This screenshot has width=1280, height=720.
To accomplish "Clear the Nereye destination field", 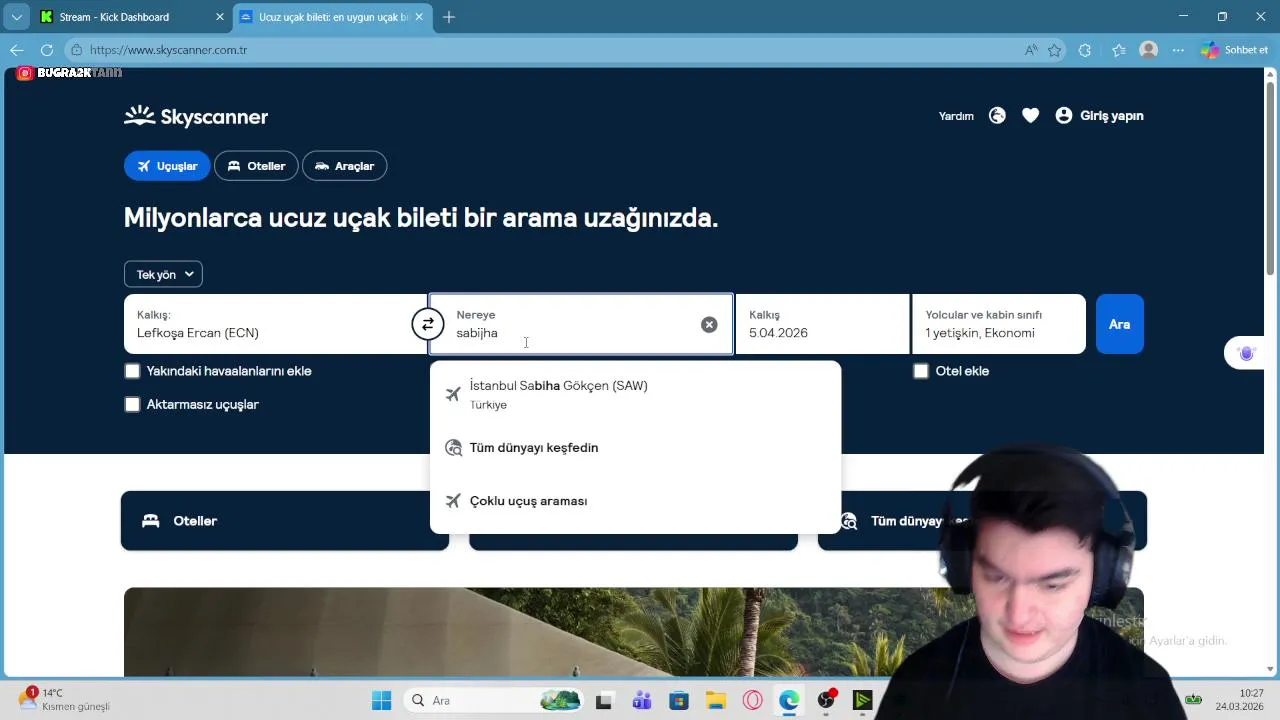I will click(709, 324).
